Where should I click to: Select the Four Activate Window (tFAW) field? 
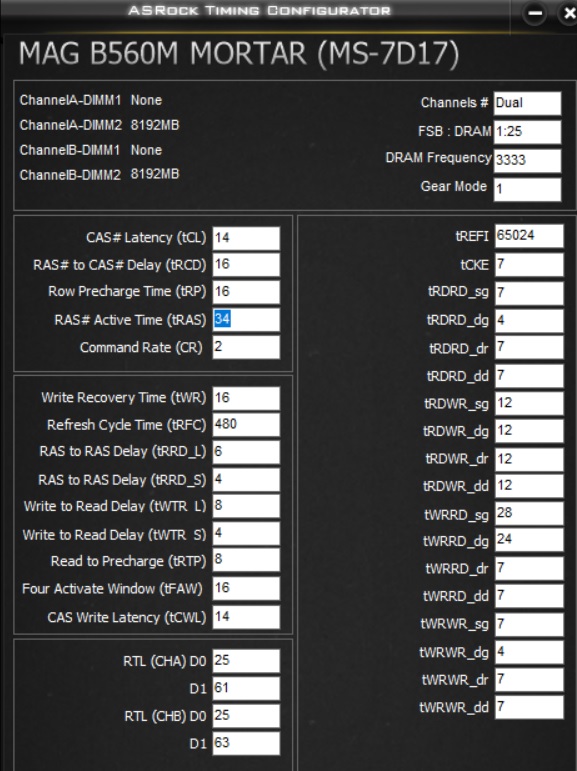click(x=246, y=589)
